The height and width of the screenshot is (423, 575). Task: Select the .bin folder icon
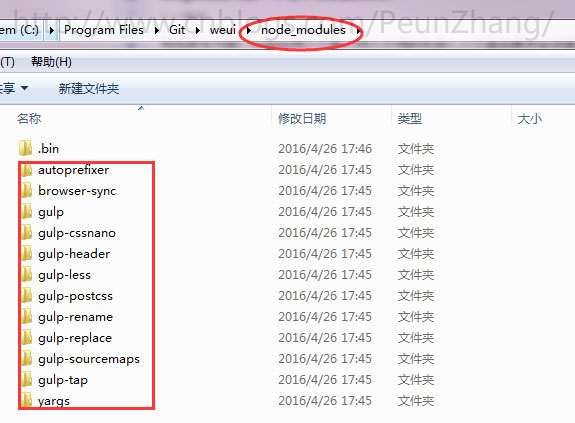coord(25,148)
